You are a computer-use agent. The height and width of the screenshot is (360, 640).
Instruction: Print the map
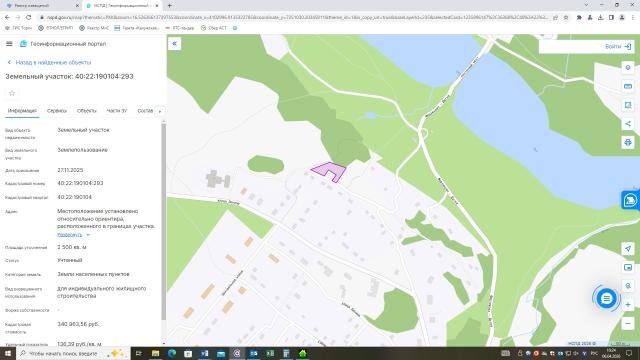(628, 142)
